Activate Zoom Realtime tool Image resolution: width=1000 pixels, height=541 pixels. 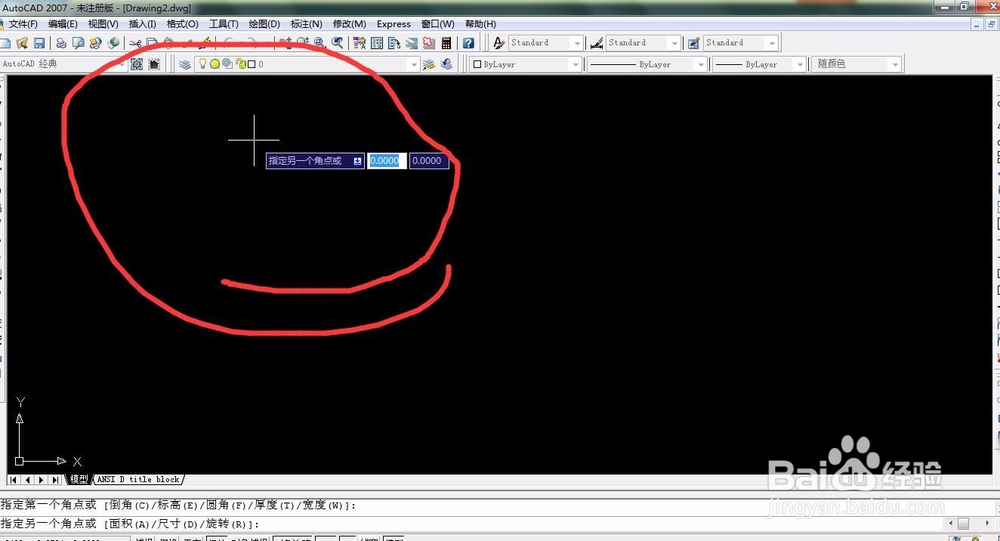(302, 43)
